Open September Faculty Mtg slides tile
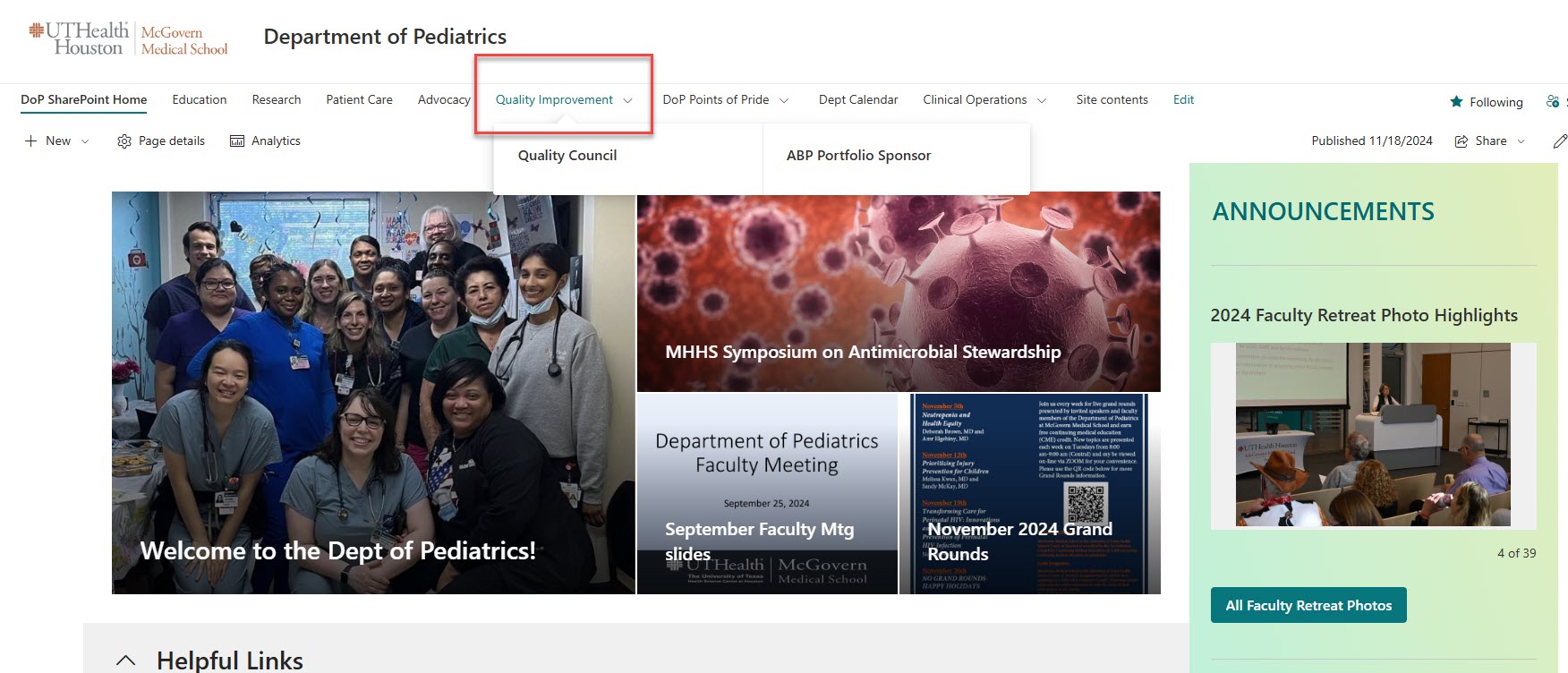Viewport: 1568px width, 673px height. tap(767, 494)
